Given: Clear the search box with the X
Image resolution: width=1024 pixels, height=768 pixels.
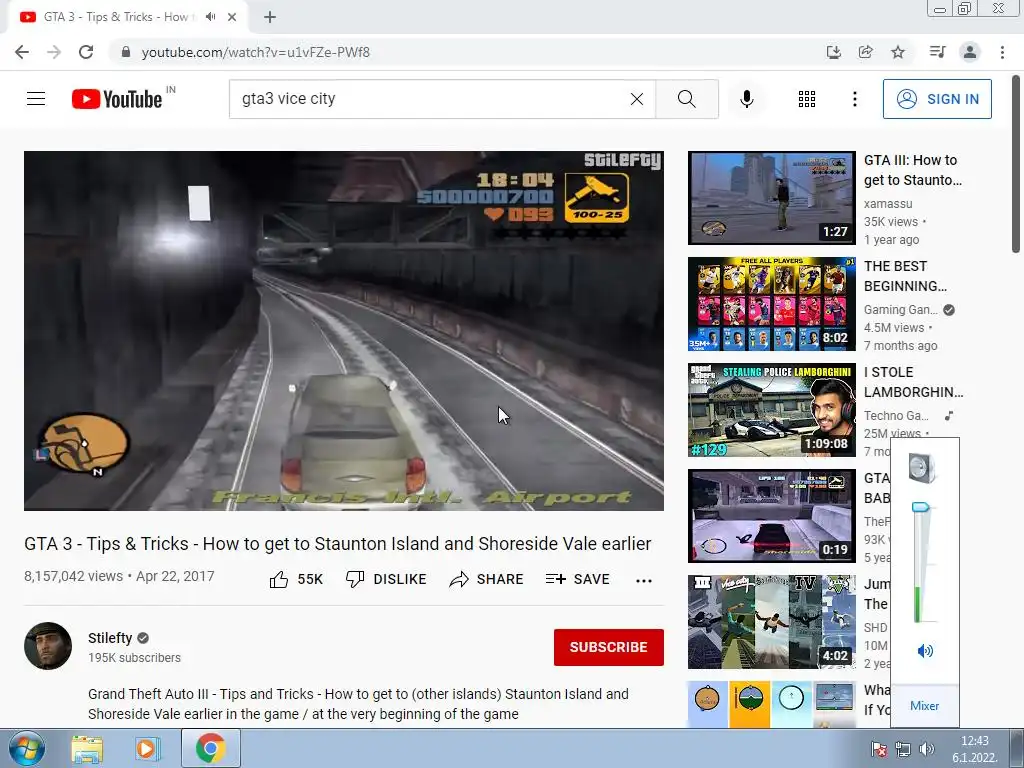Looking at the screenshot, I should (x=637, y=99).
